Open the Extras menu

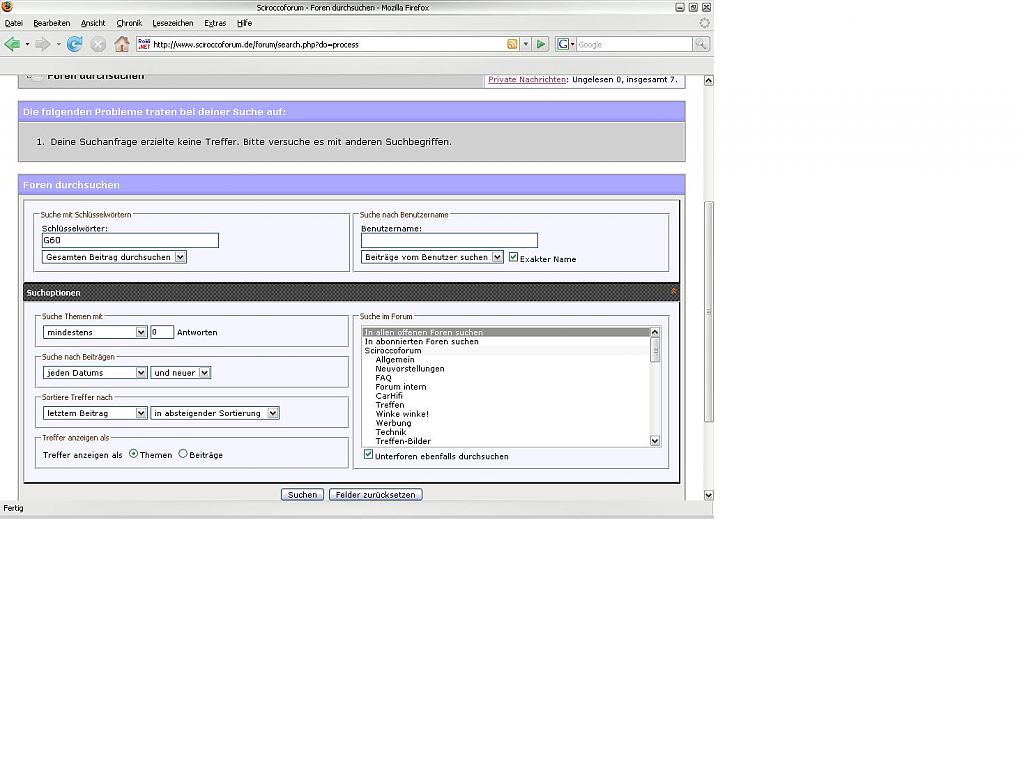(215, 23)
